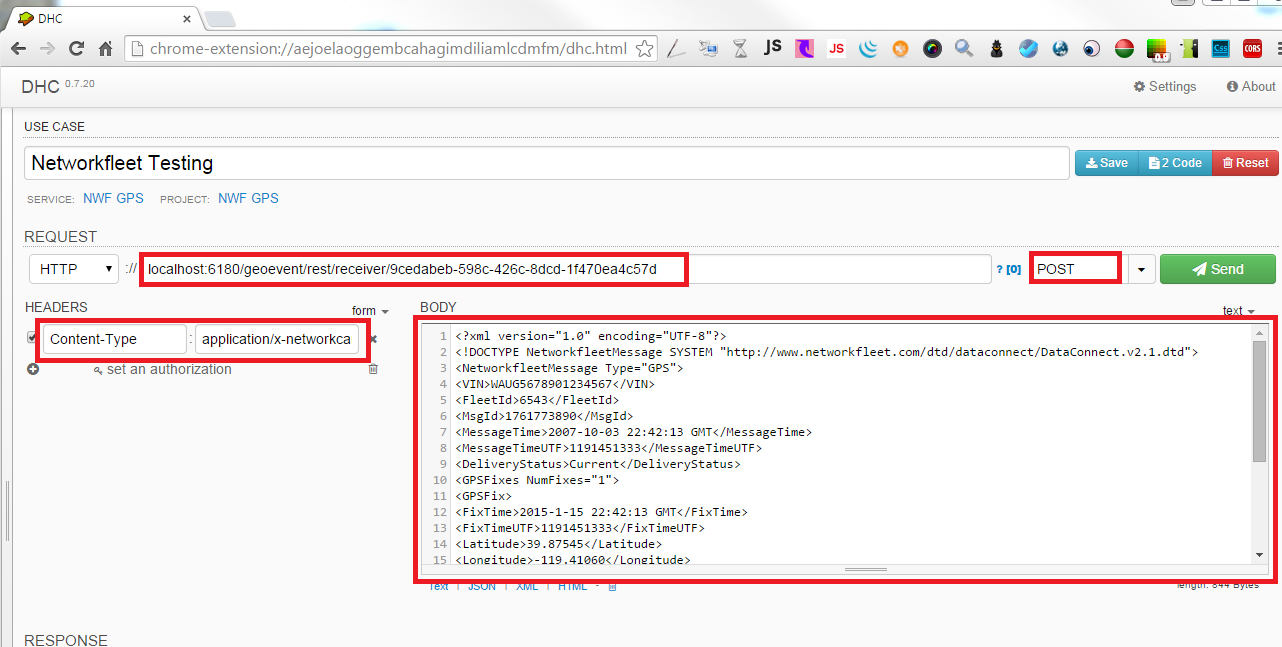Viewport: 1282px width, 647px height.
Task: Click the body resize handle bar
Action: 865,569
